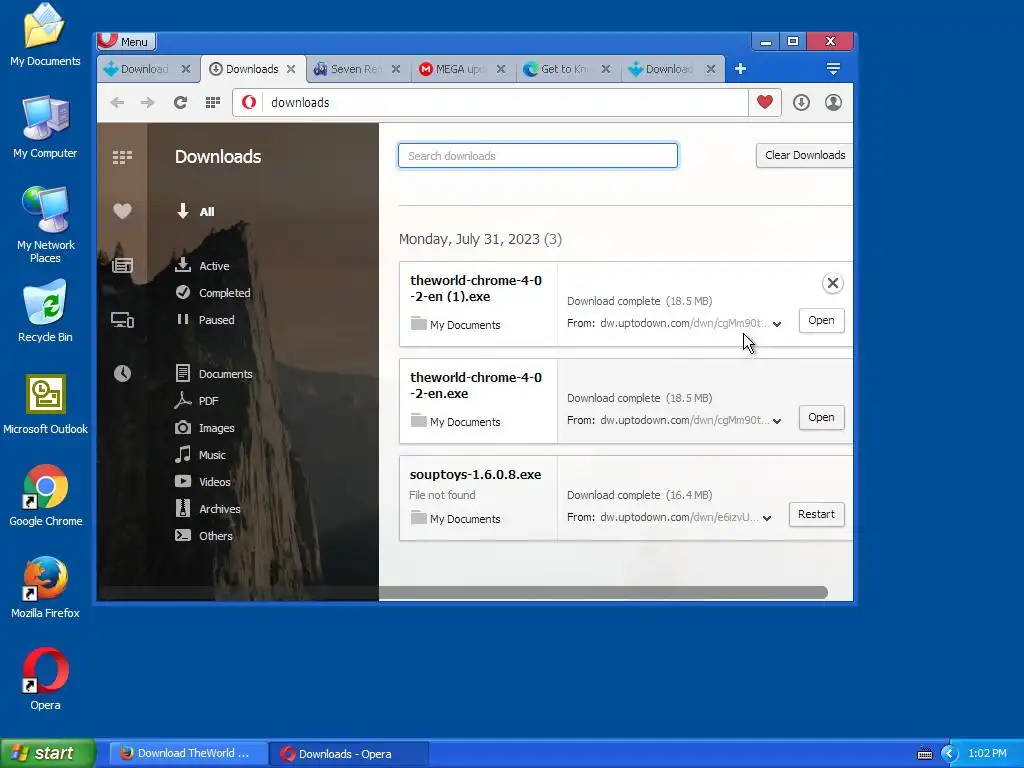Screen dimensions: 1024x768
Task: Open My Documents folder for theworld-chrome-4-0-2-en.exe
Action: pos(456,422)
